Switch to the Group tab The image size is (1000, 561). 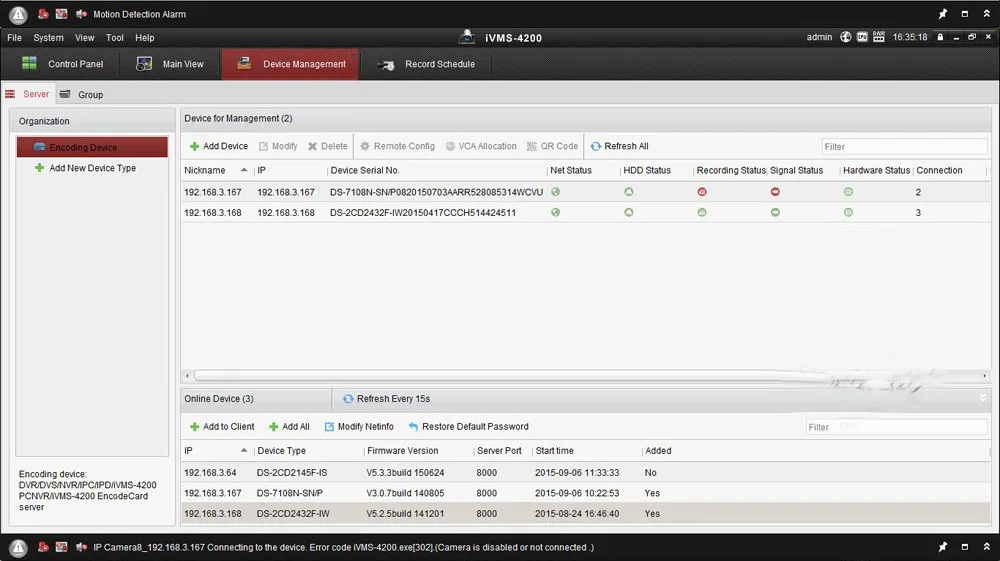(81, 94)
